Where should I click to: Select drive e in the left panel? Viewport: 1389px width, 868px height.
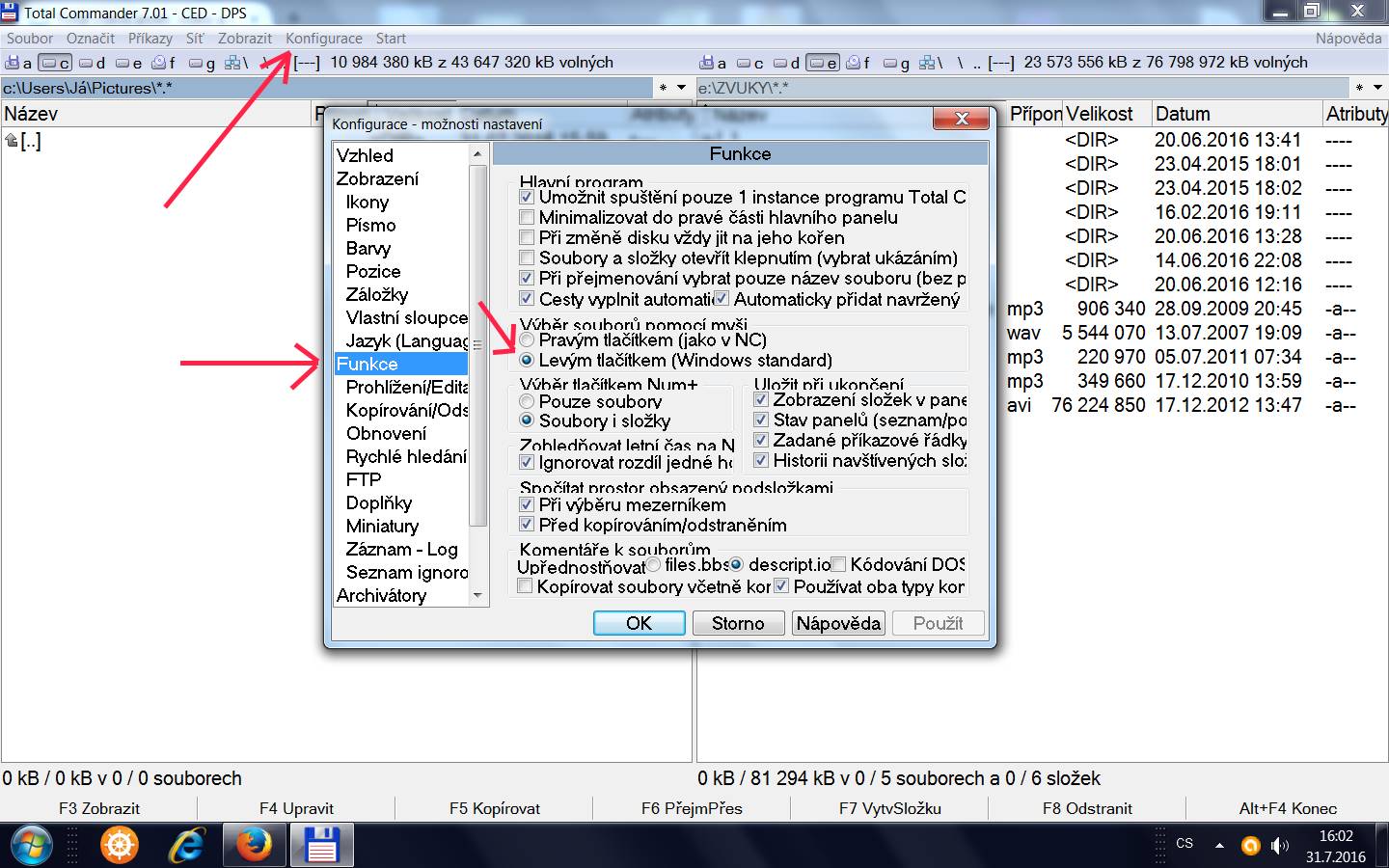point(129,63)
